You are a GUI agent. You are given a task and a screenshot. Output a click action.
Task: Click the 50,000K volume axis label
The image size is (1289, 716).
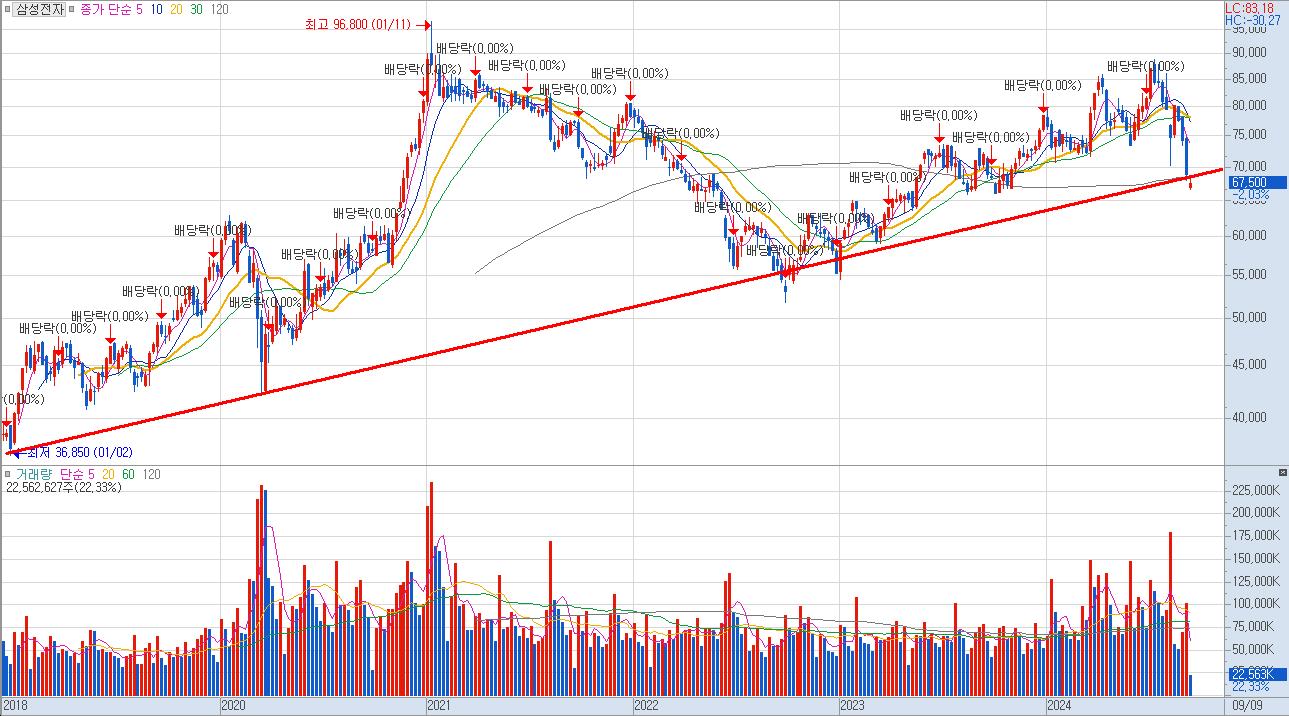(x=1253, y=649)
